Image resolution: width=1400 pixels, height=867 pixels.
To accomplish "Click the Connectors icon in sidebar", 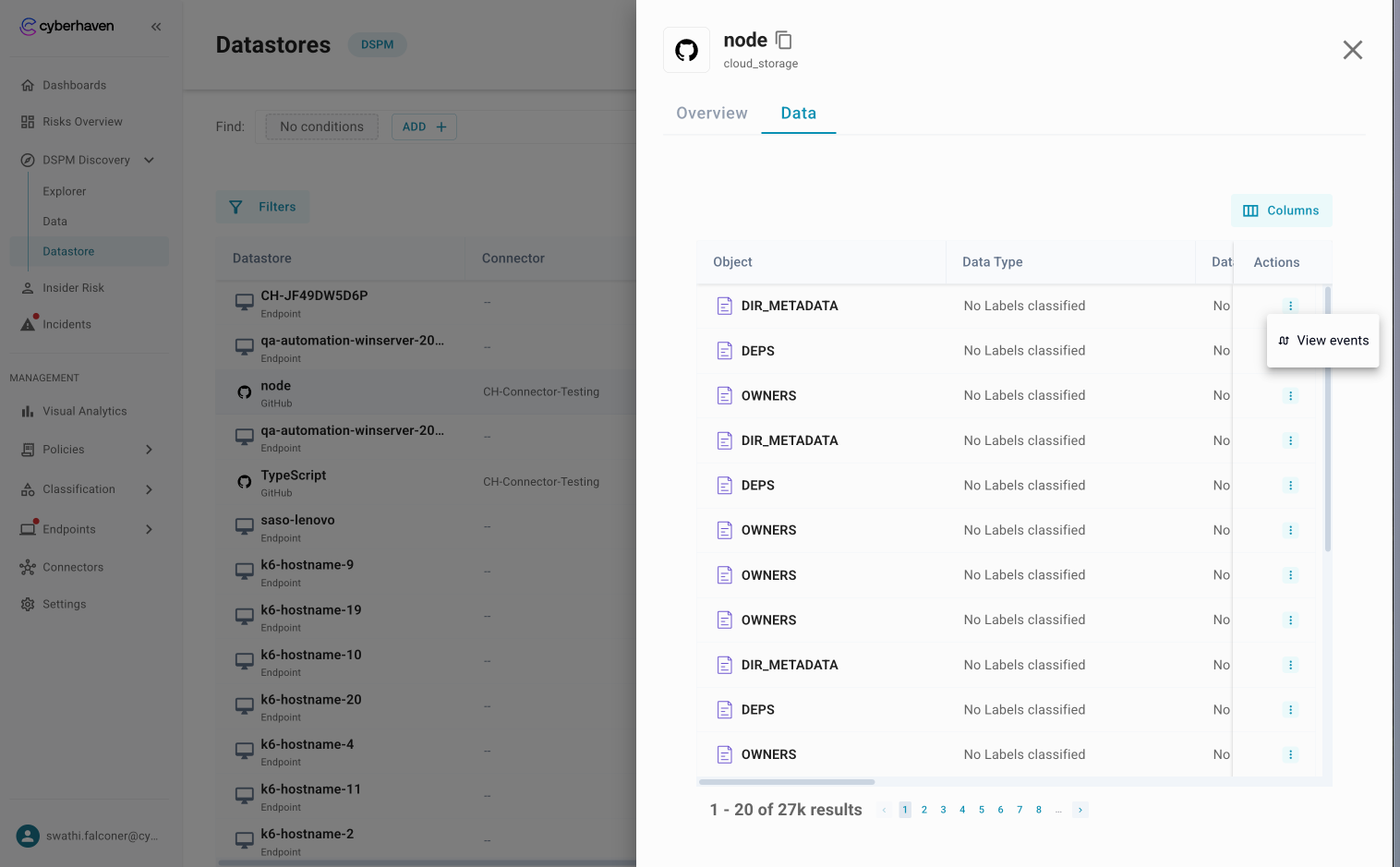I will [28, 568].
